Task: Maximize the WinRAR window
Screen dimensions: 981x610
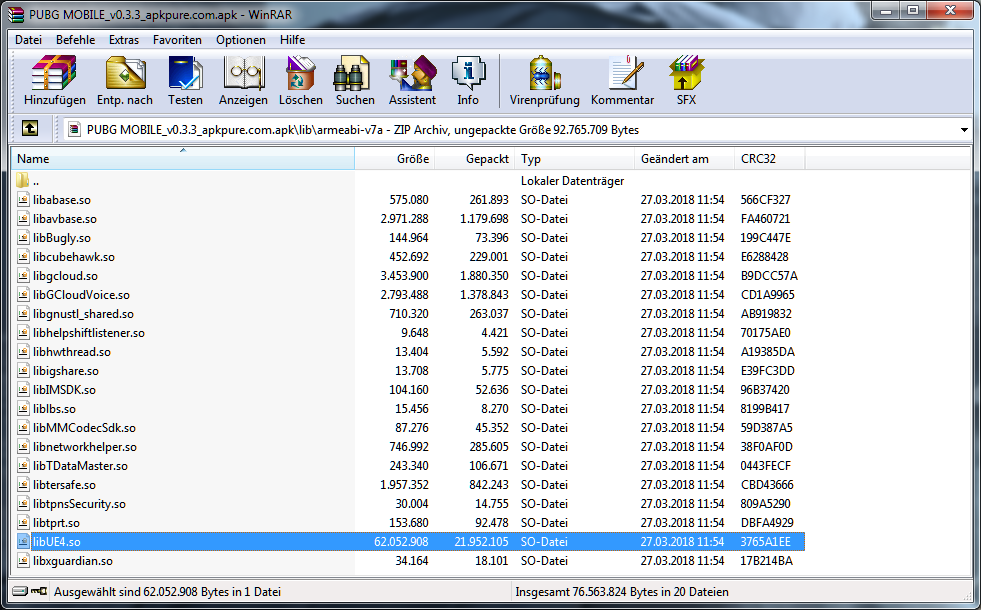Action: 913,11
